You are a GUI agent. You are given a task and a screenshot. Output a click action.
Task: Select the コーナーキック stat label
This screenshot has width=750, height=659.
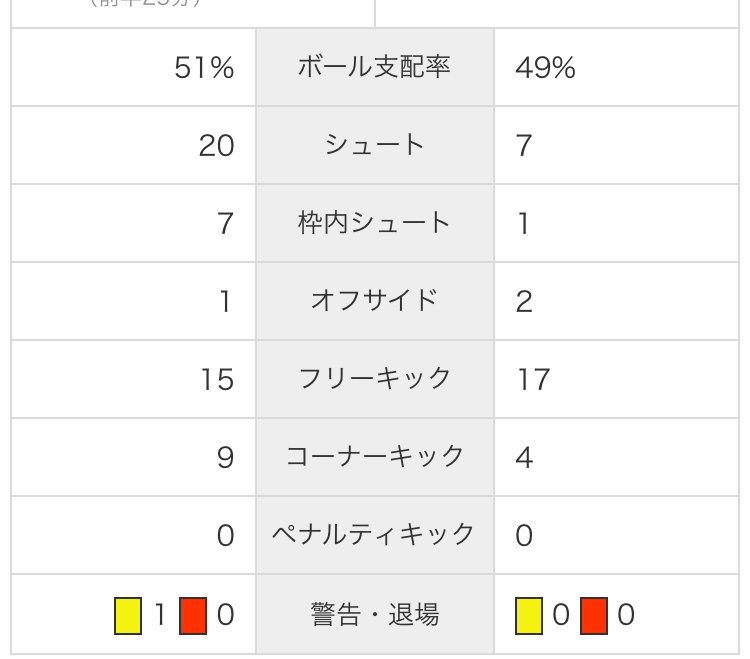click(x=374, y=457)
